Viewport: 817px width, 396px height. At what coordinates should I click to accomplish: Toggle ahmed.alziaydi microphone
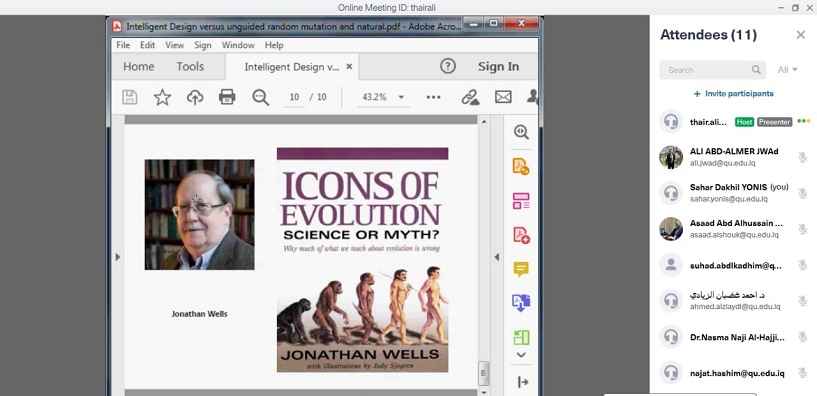pyautogui.click(x=802, y=301)
